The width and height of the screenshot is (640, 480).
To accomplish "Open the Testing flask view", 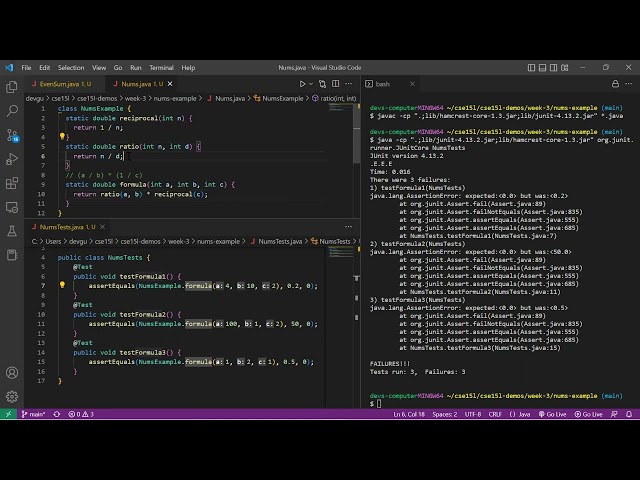I will 12,231.
